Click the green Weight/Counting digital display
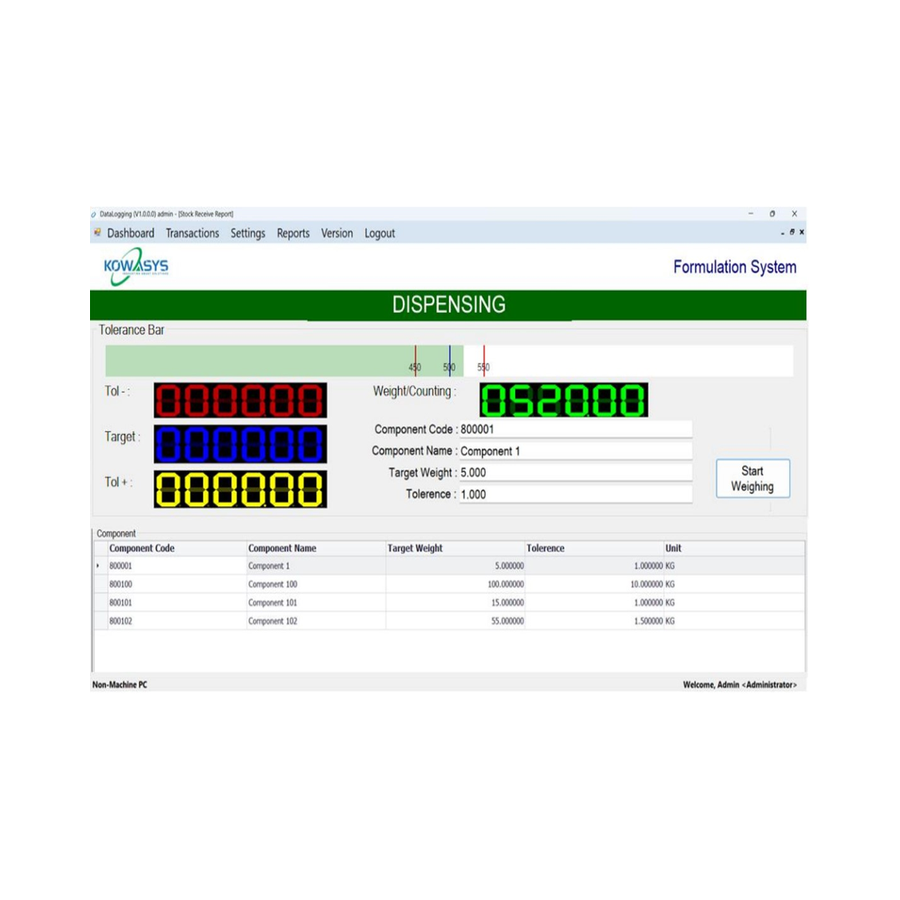Viewport: 900px width, 900px height. (563, 401)
